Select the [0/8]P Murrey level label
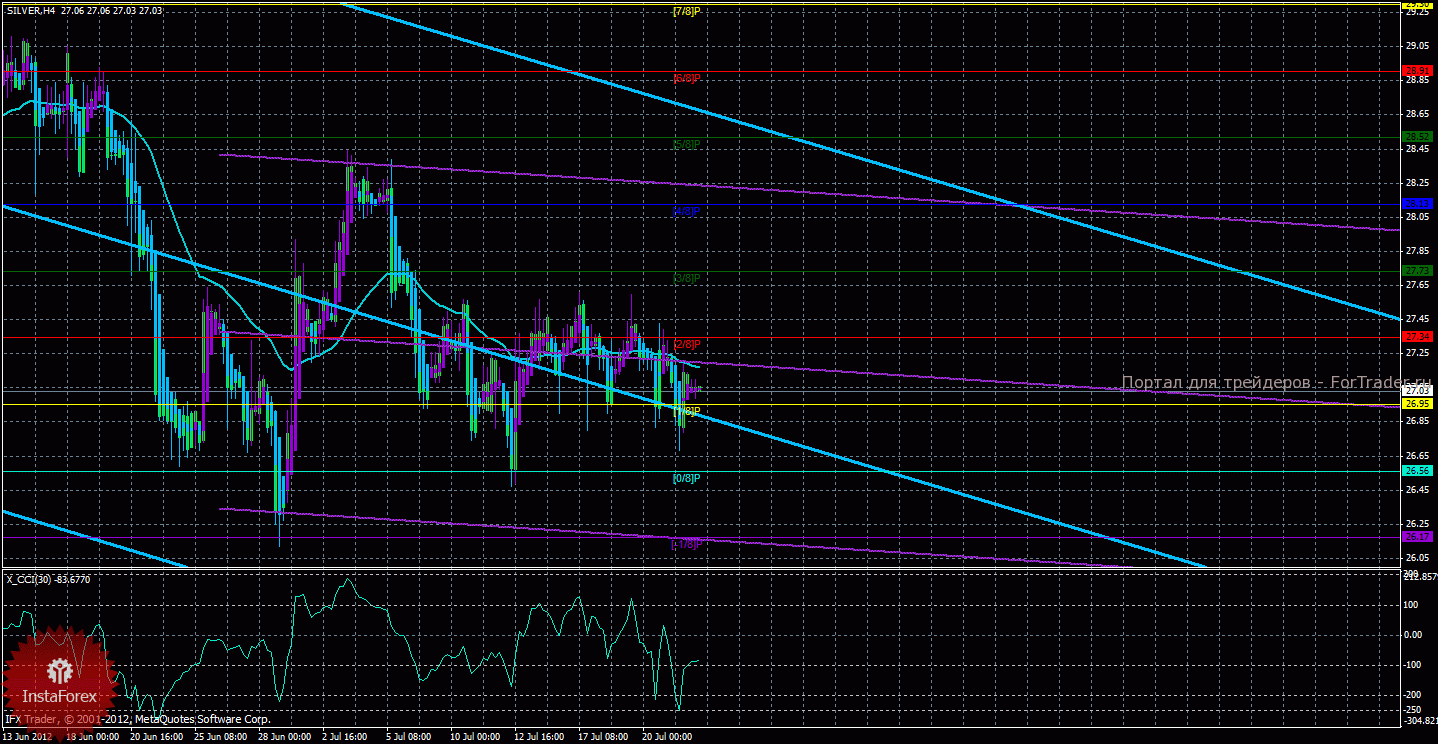The height and width of the screenshot is (744, 1438). coord(685,478)
